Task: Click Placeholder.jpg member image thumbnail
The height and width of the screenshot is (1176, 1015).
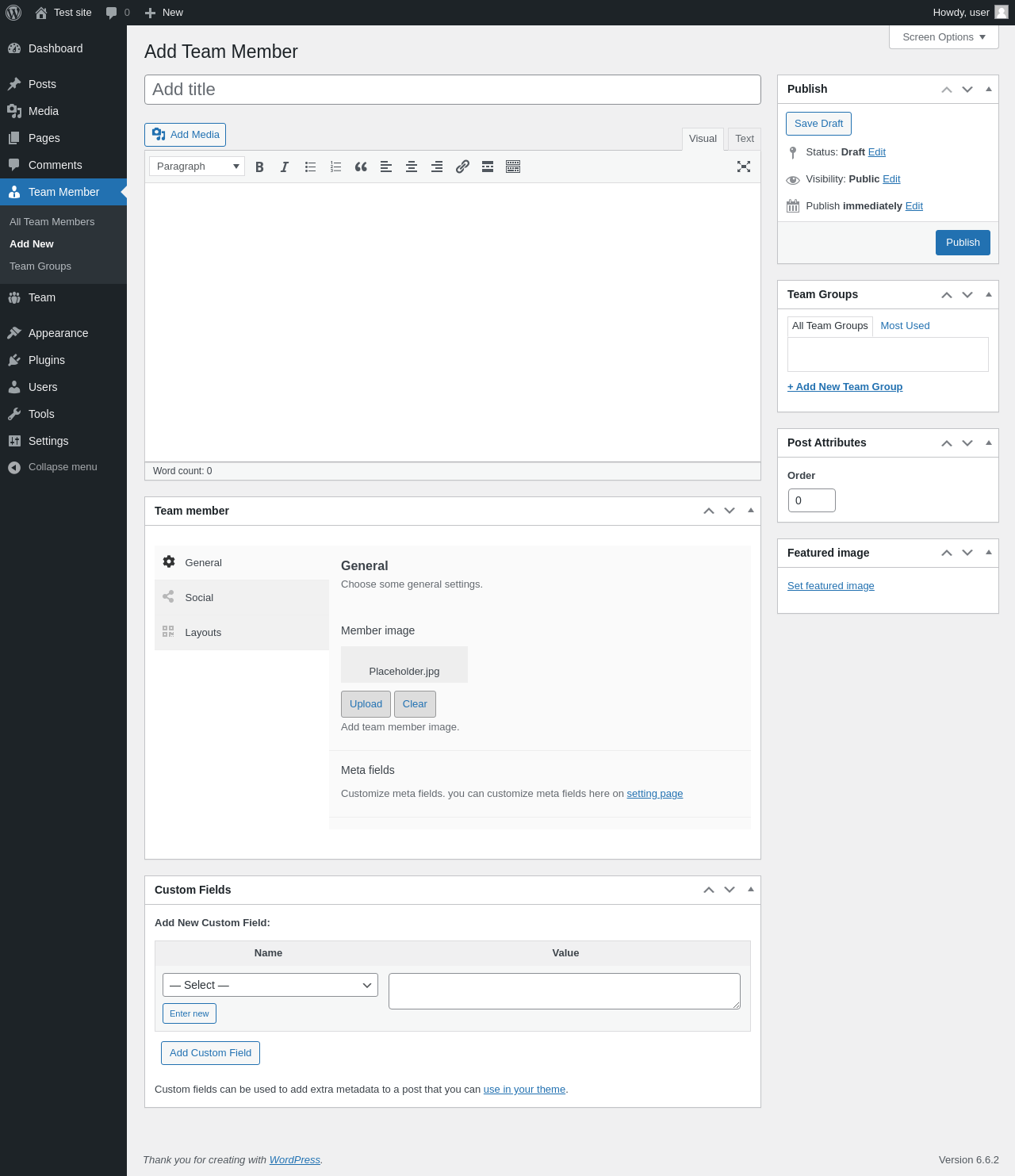Action: click(404, 665)
